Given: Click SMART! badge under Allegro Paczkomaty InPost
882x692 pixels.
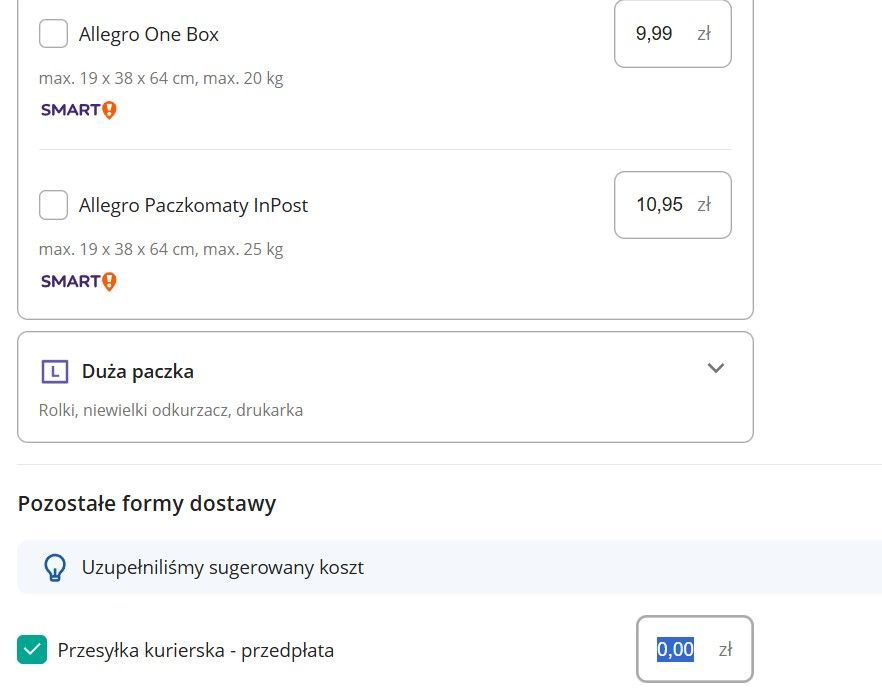Looking at the screenshot, I should [x=79, y=281].
